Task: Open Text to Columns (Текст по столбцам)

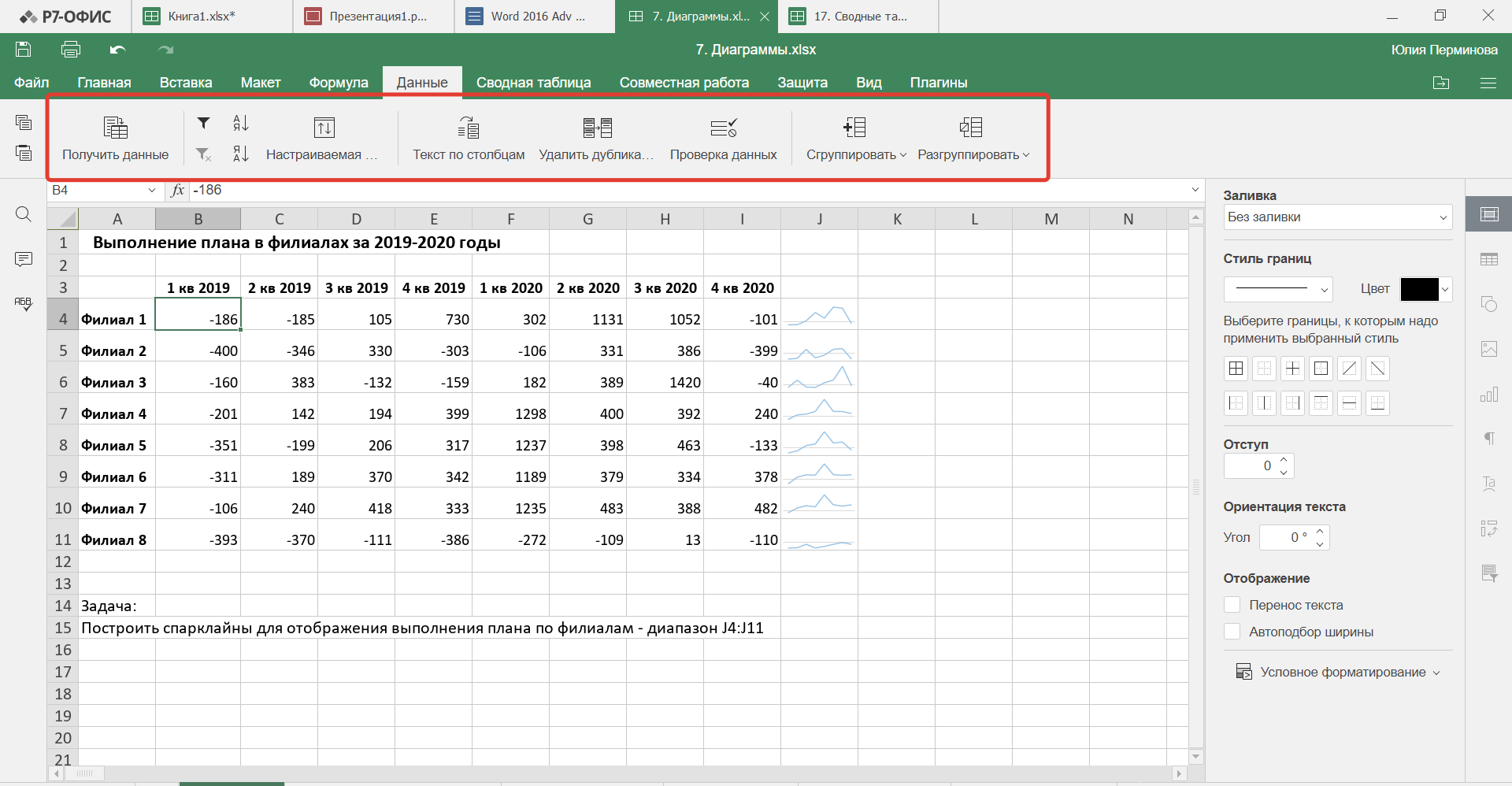Action: (x=469, y=128)
